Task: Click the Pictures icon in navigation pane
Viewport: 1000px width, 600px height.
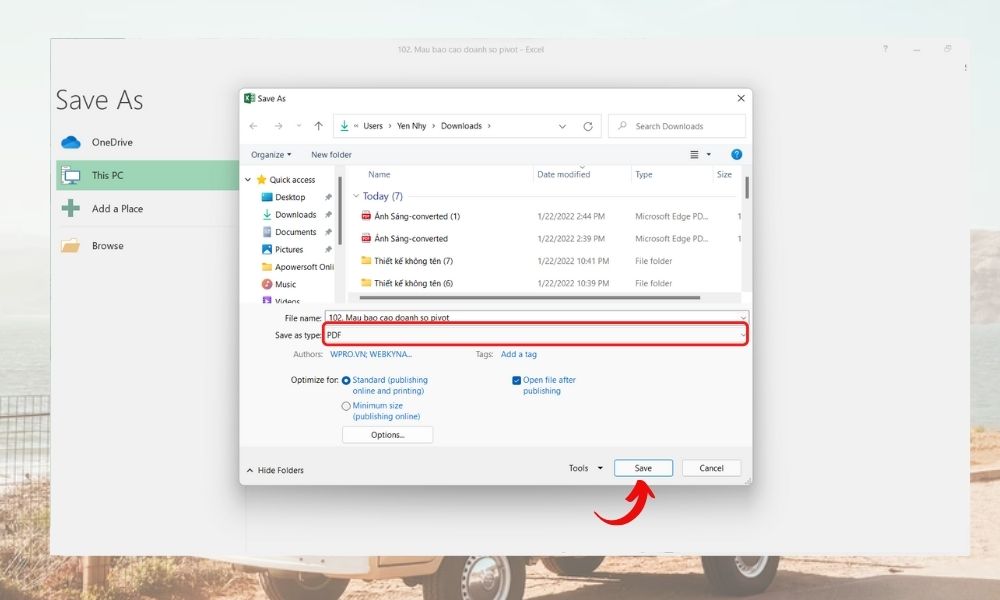Action: (267, 249)
